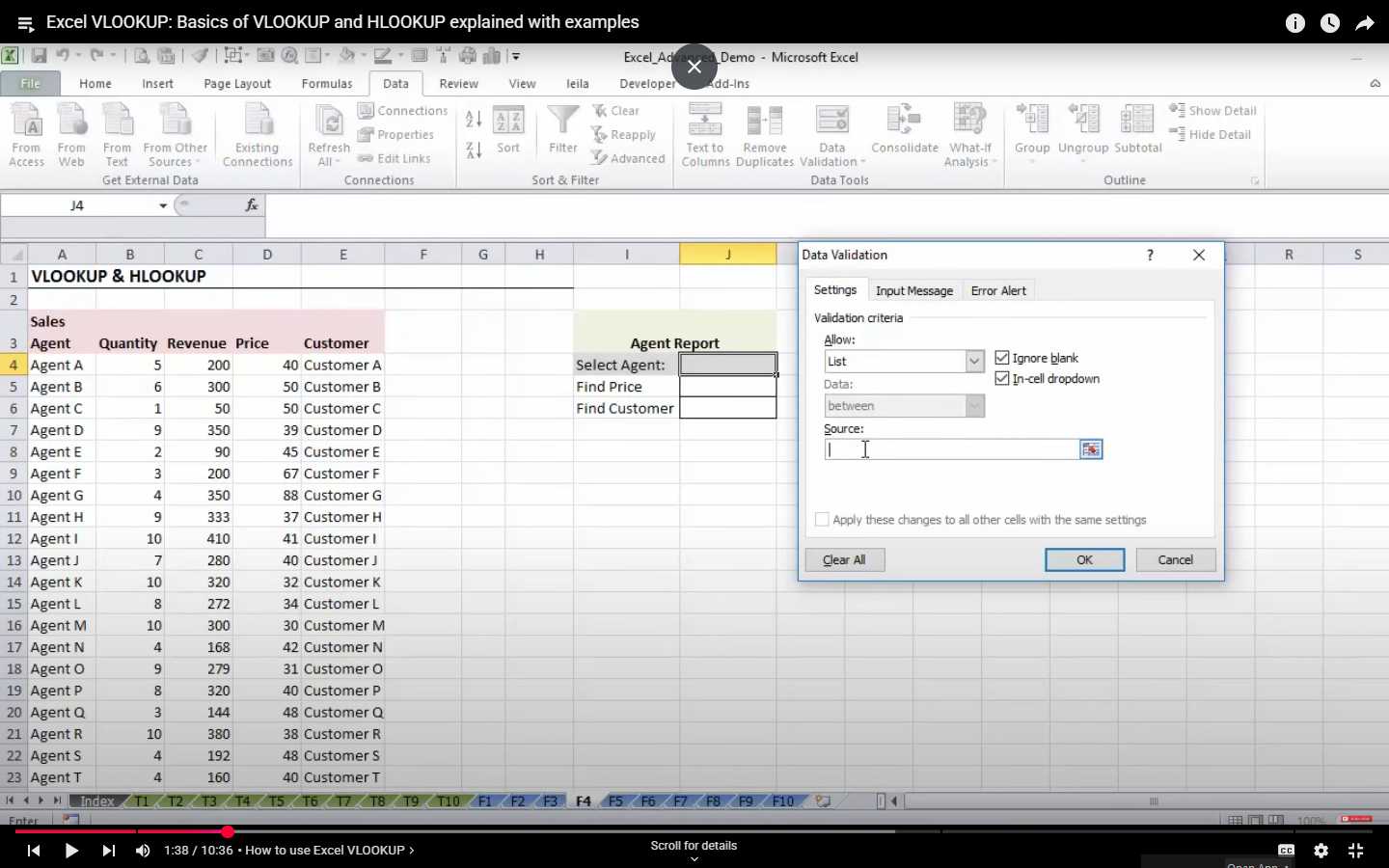Open the View ribbon tab
Image resolution: width=1389 pixels, height=868 pixels.
tap(523, 84)
